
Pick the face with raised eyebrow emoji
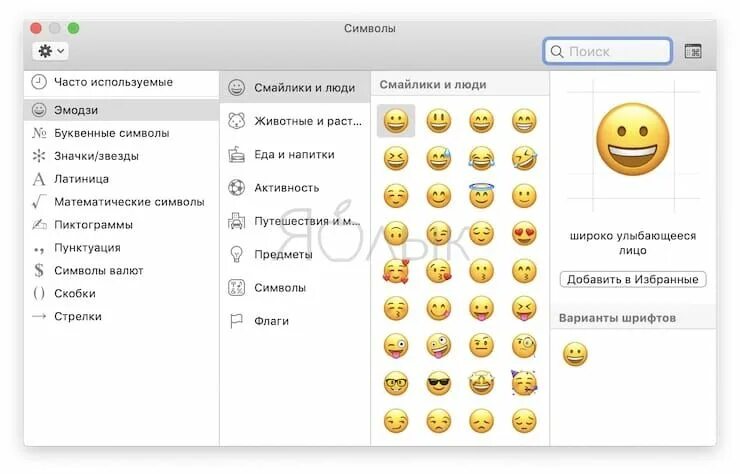coord(481,346)
